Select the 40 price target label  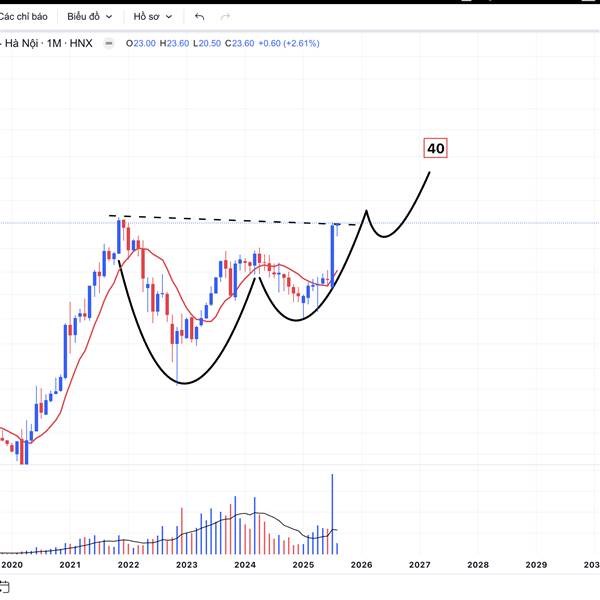435,148
